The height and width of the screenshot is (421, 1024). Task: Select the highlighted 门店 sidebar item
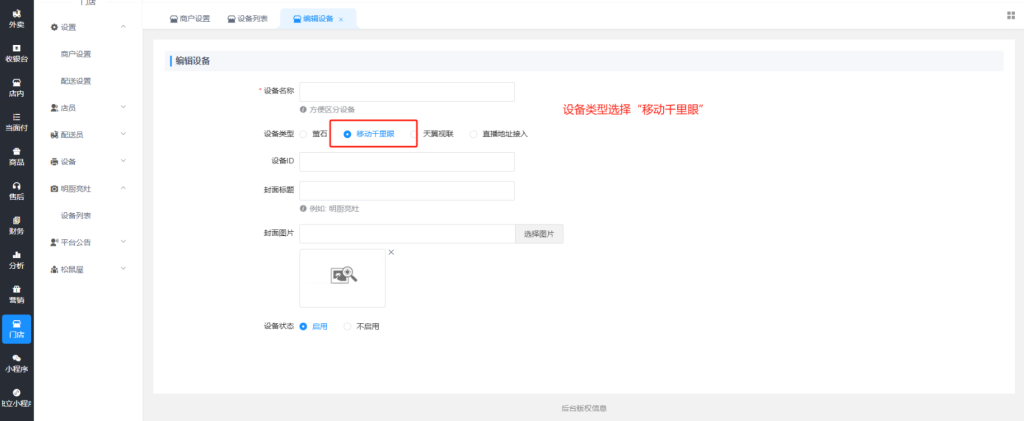[16, 329]
